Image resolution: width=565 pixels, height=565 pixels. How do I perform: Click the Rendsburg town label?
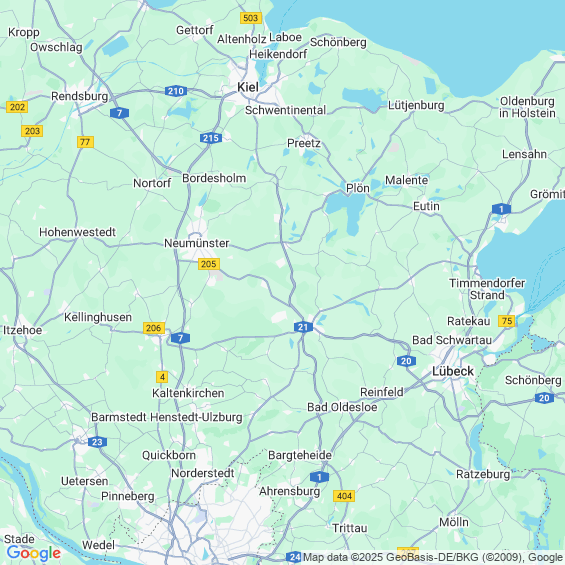click(x=79, y=96)
